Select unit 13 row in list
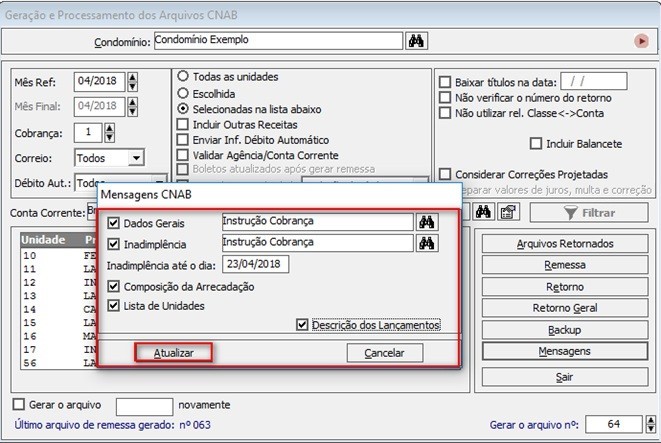The width and height of the screenshot is (661, 443). pos(59,296)
